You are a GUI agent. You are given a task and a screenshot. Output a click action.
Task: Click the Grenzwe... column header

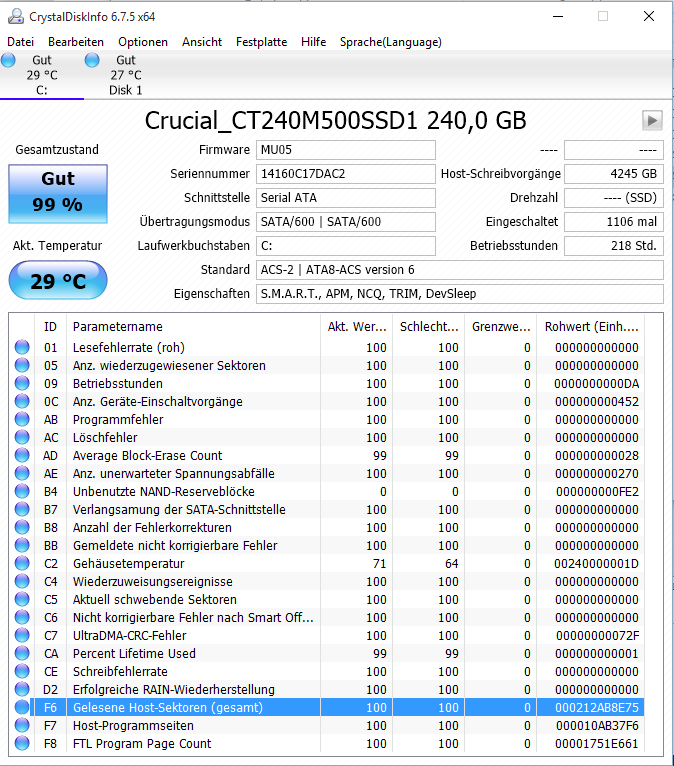click(x=501, y=326)
